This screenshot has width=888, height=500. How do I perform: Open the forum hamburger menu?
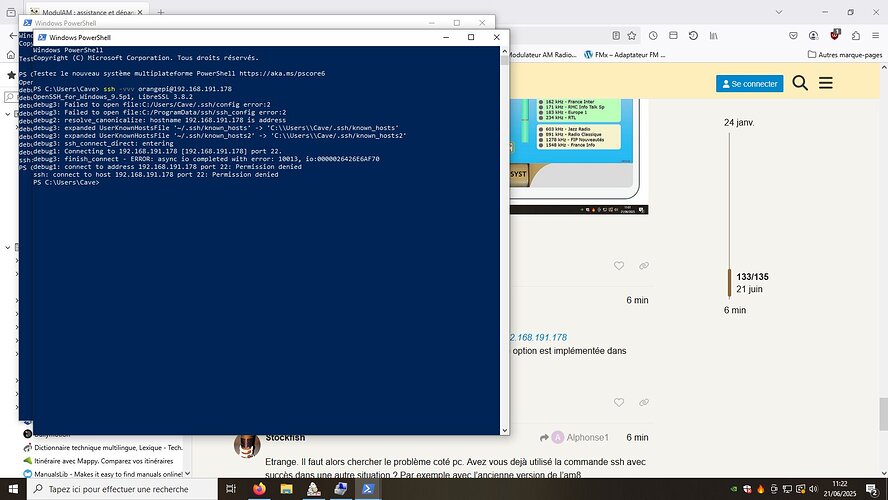pos(826,83)
